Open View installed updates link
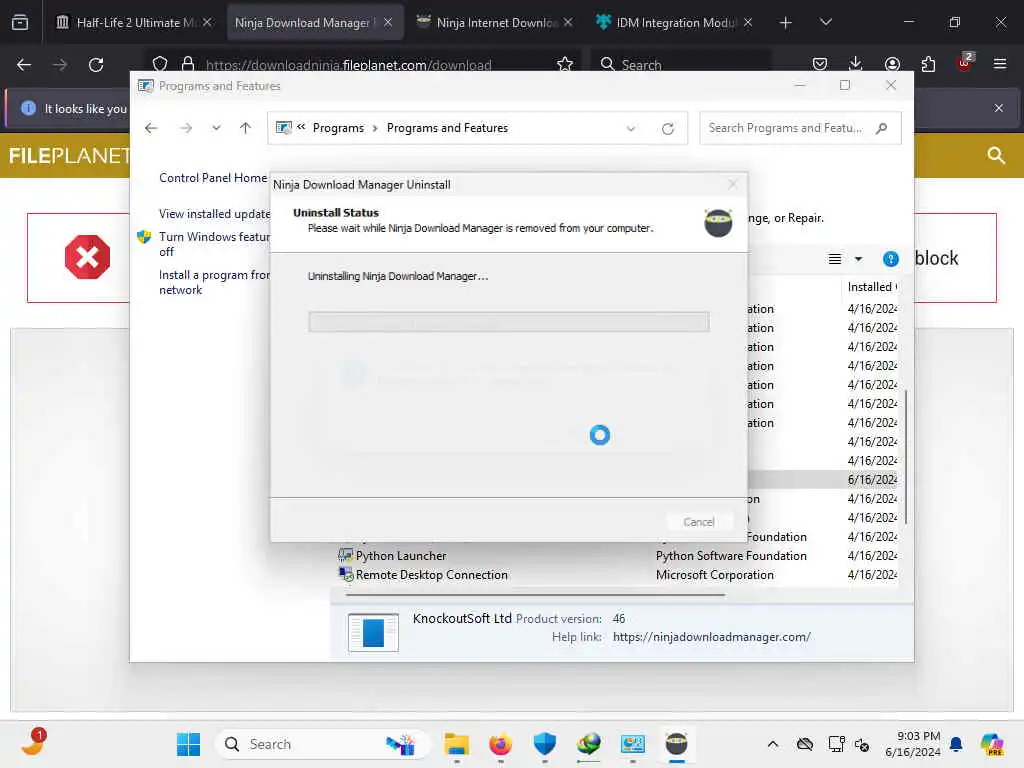 click(214, 214)
